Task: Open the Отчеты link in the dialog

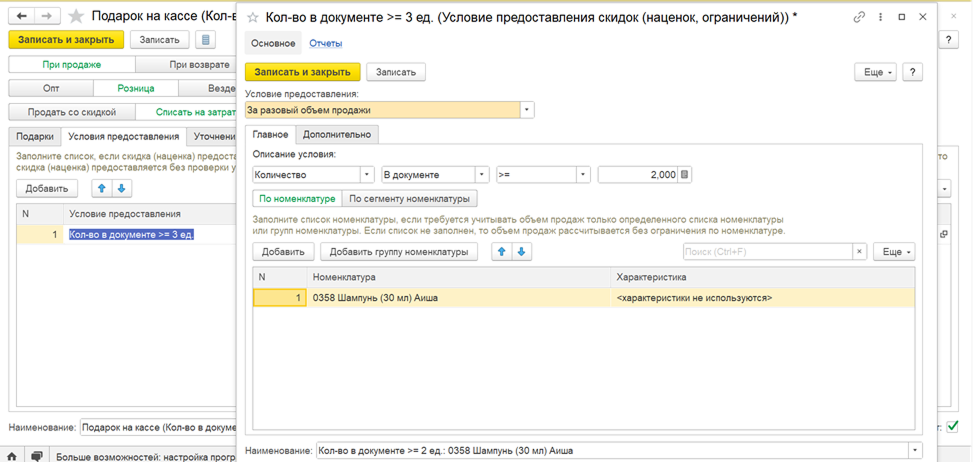Action: [x=326, y=43]
